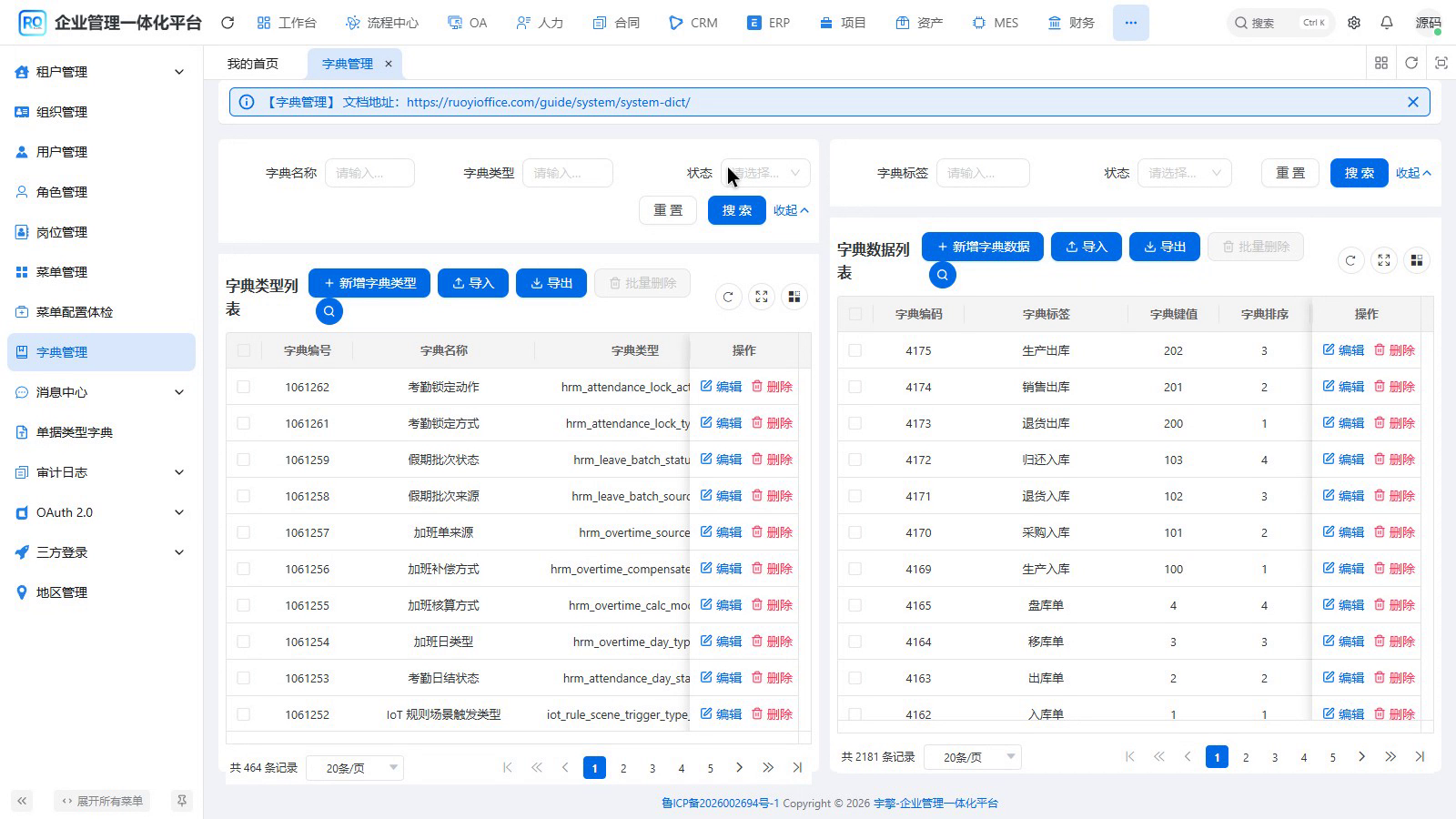
Task: Close the 字典管理 tab
Action: [x=389, y=64]
